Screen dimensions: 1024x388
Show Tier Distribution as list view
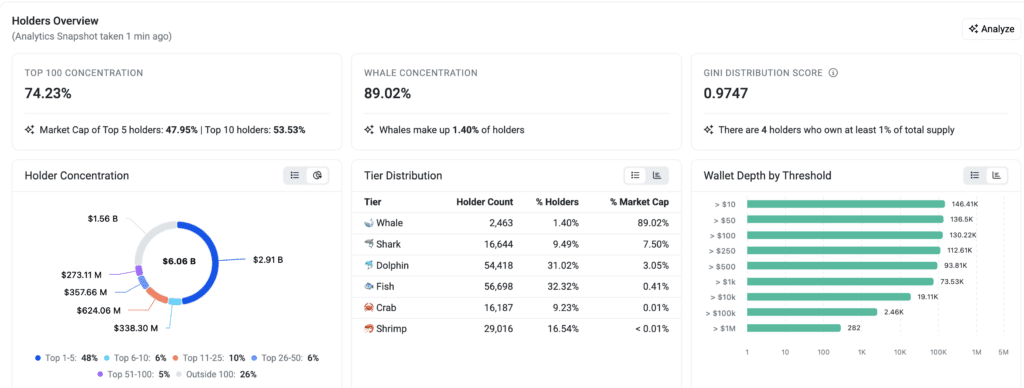pyautogui.click(x=635, y=175)
